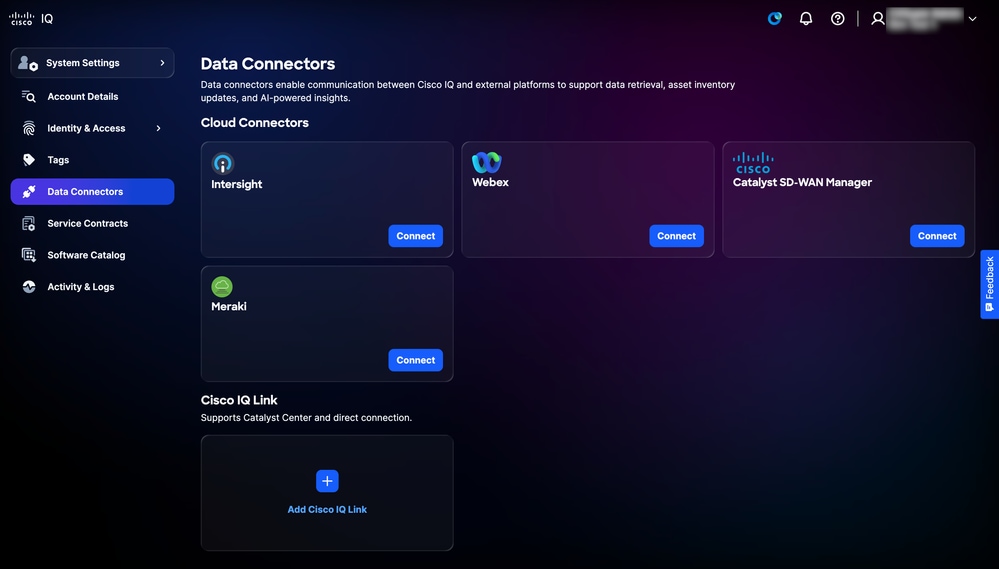The height and width of the screenshot is (569, 999).
Task: Connect the Meraki connector
Action: [415, 360]
